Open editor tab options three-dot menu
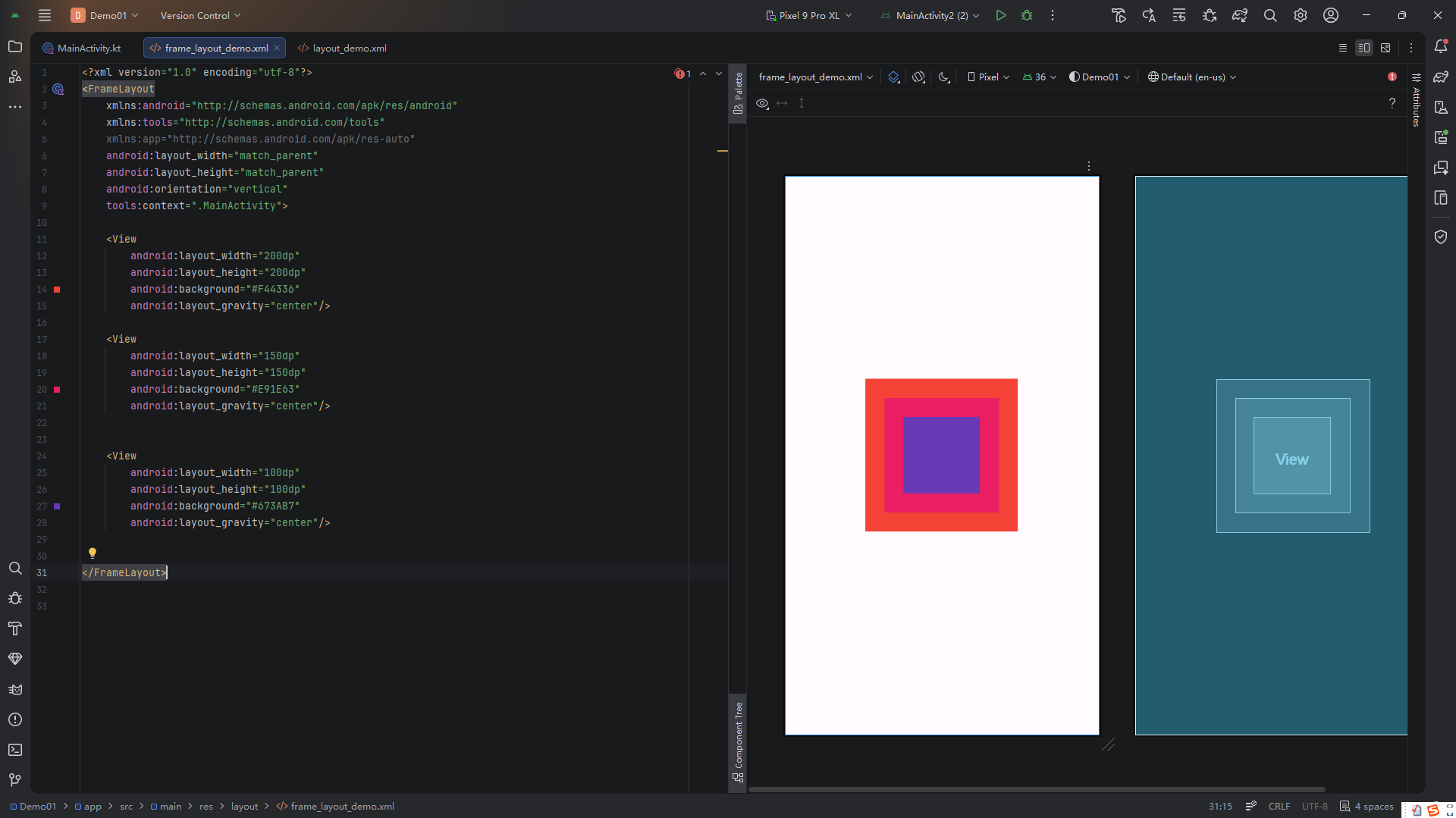1456x818 pixels. [1411, 48]
